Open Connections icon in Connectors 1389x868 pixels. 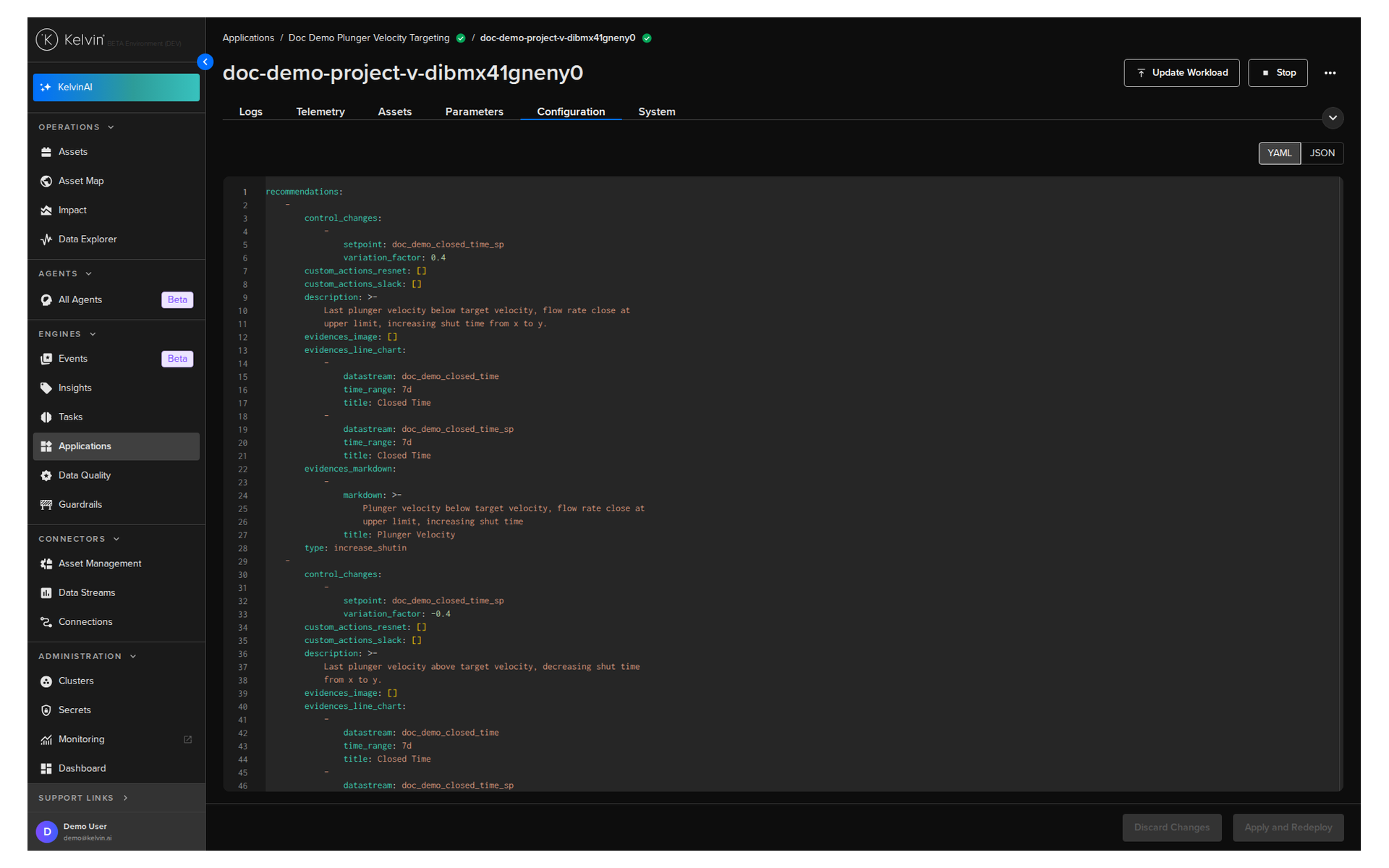46,622
